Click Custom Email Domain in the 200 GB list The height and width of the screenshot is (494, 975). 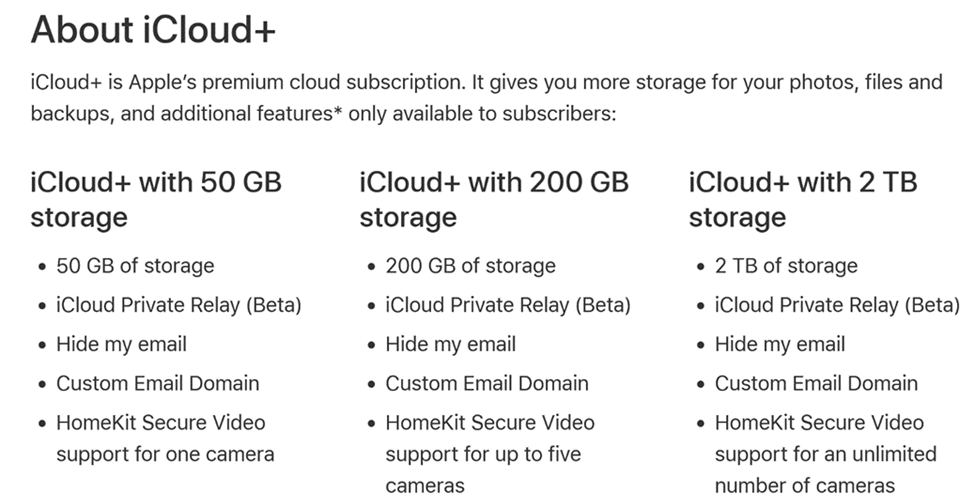[487, 383]
